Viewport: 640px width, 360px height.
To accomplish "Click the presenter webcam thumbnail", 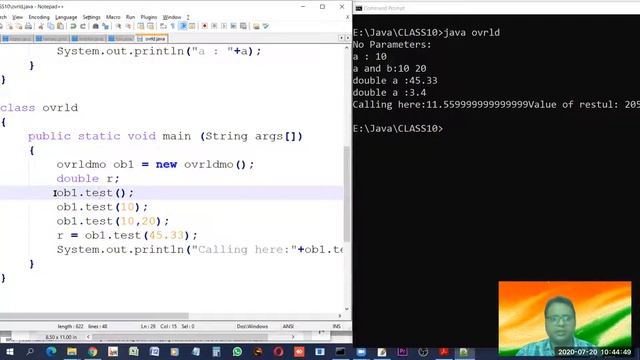I will click(565, 318).
